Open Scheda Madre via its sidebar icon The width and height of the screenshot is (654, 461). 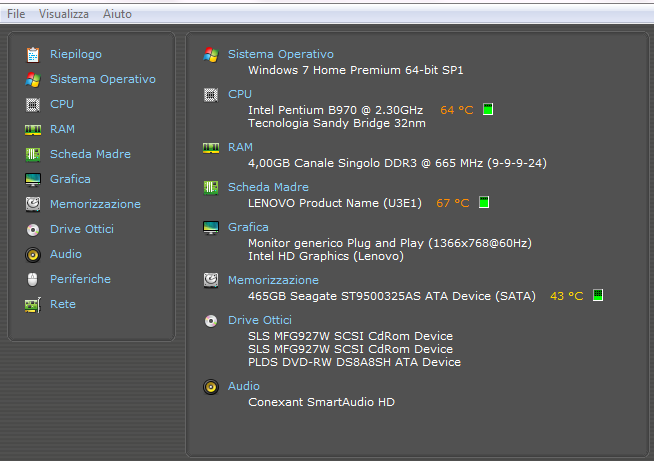pos(33,154)
